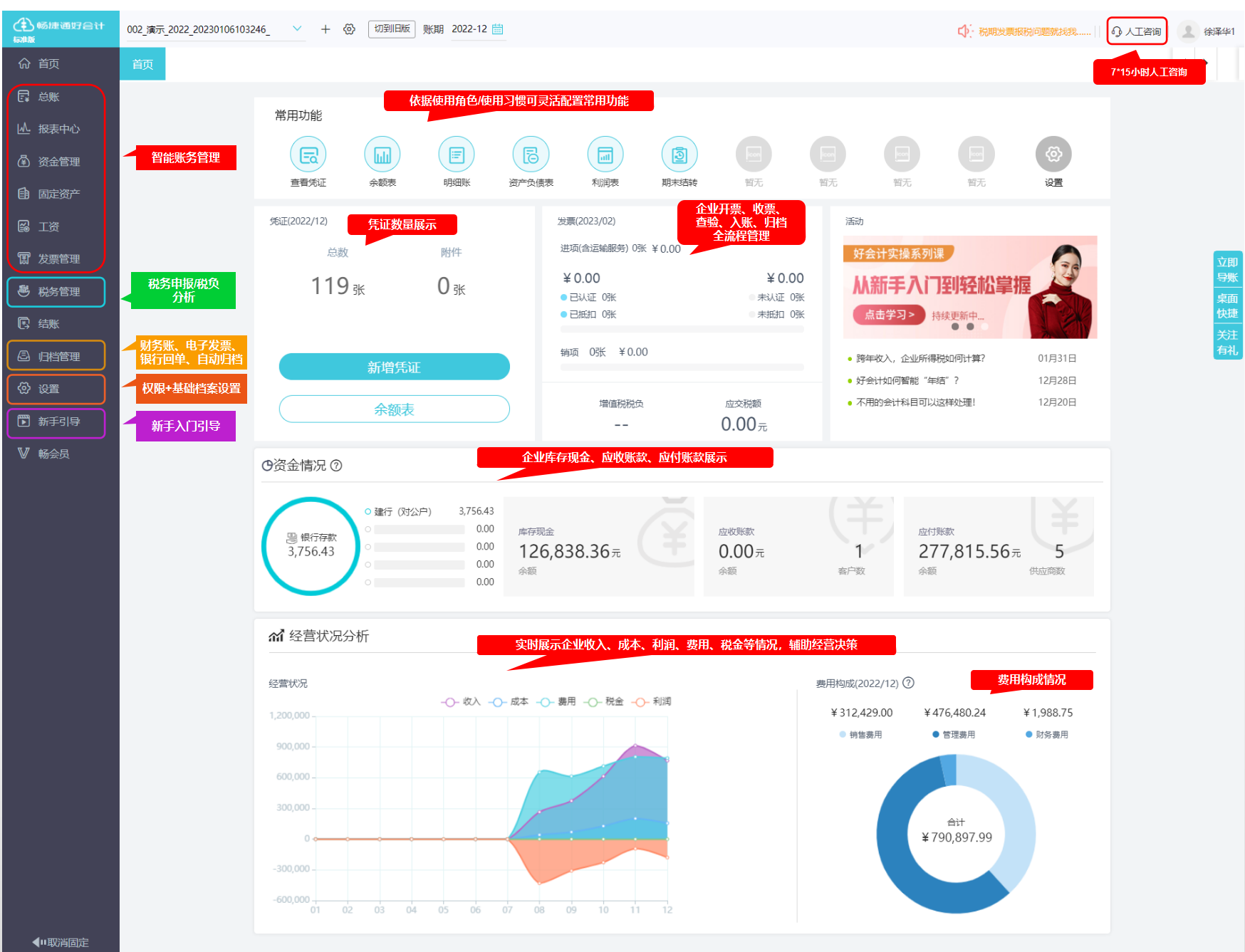The image size is (1245, 952).
Task: Click the 徐泽华1 username
Action: coord(1219,31)
